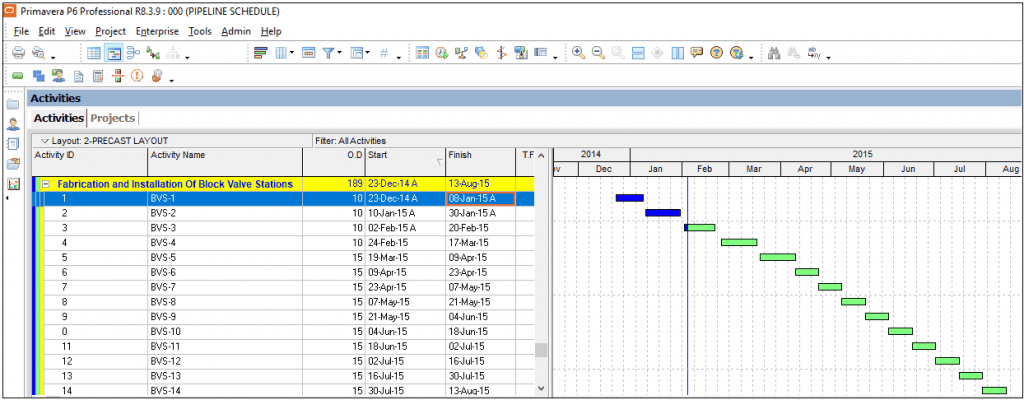Switch to the Projects tab
This screenshot has width=1024, height=400.
pos(113,118)
